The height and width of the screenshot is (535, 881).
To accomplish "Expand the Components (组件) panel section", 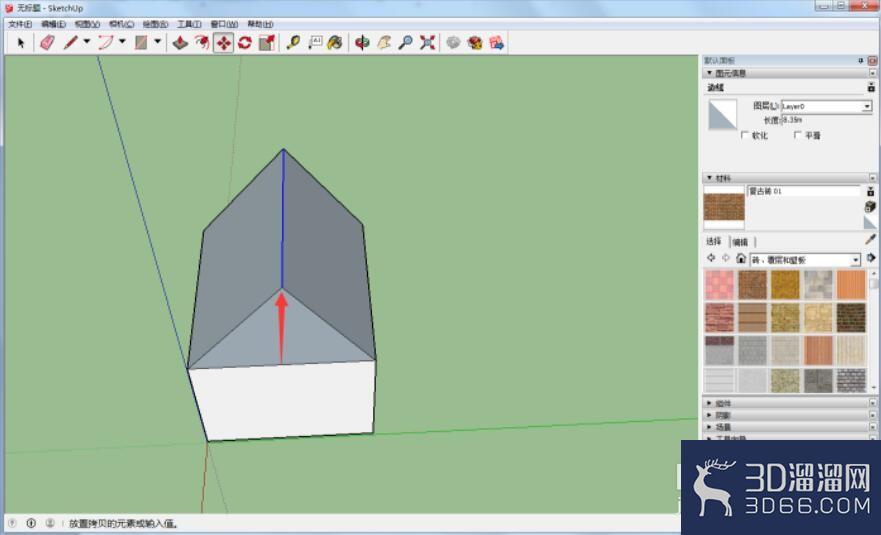I will click(710, 403).
